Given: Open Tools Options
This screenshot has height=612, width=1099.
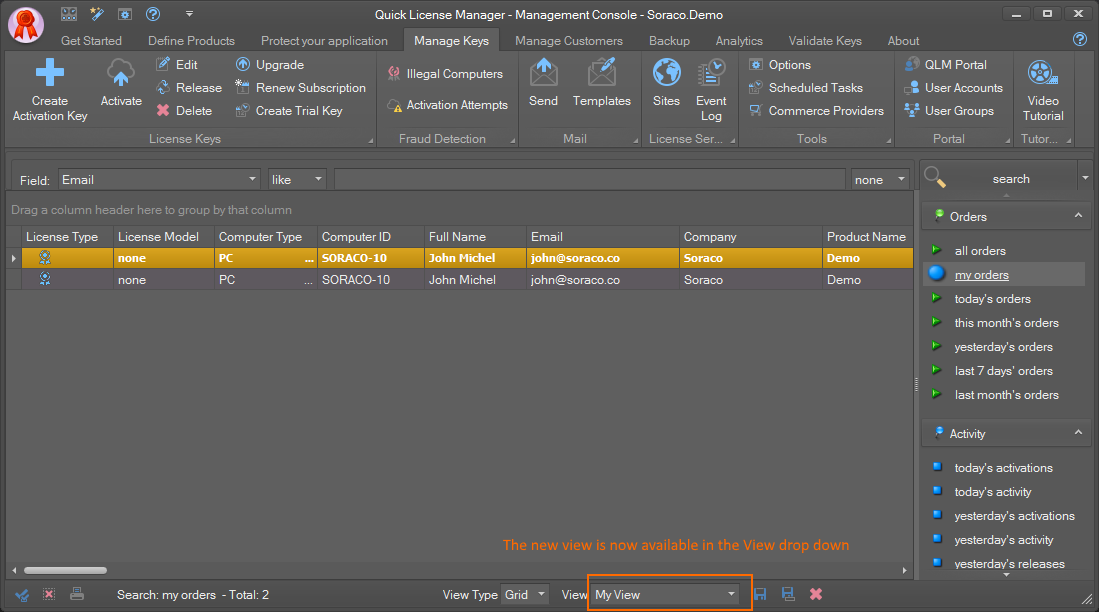Looking at the screenshot, I should click(780, 64).
